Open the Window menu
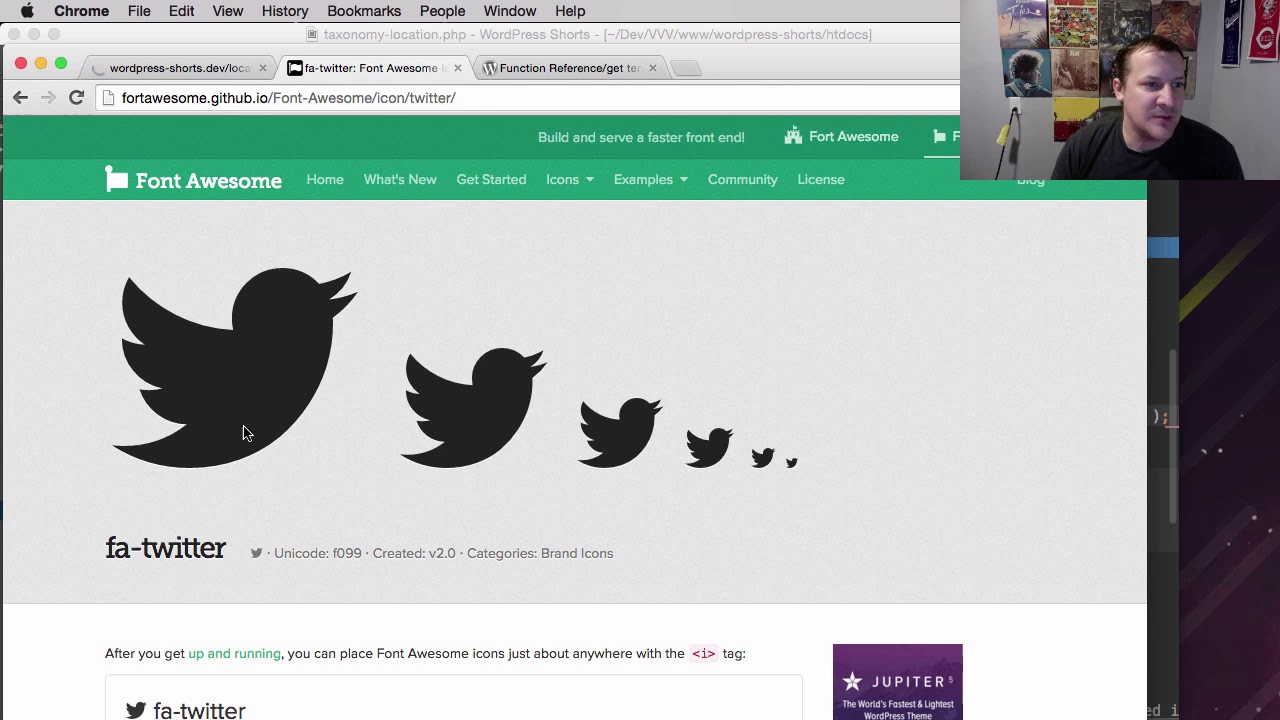 510,11
